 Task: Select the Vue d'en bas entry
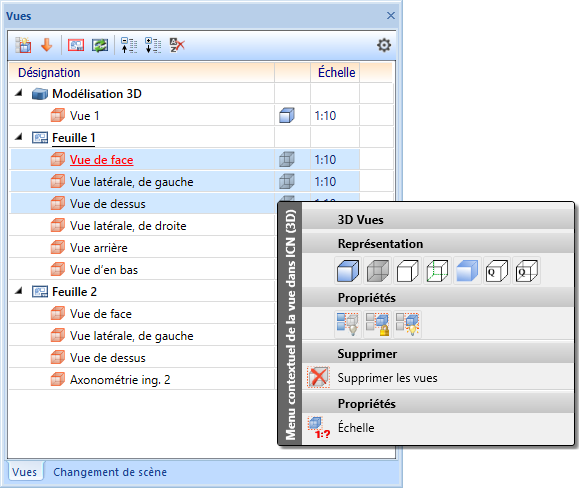coord(104,269)
